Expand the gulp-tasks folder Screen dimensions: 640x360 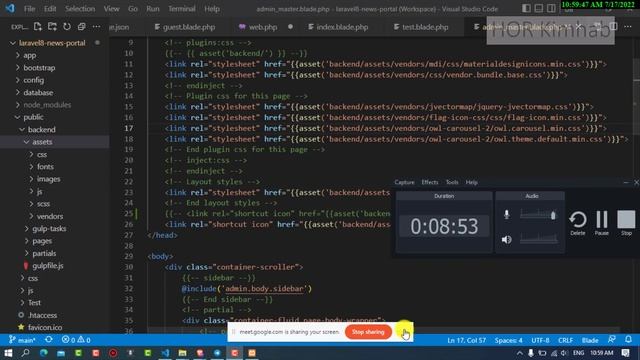[49, 229]
